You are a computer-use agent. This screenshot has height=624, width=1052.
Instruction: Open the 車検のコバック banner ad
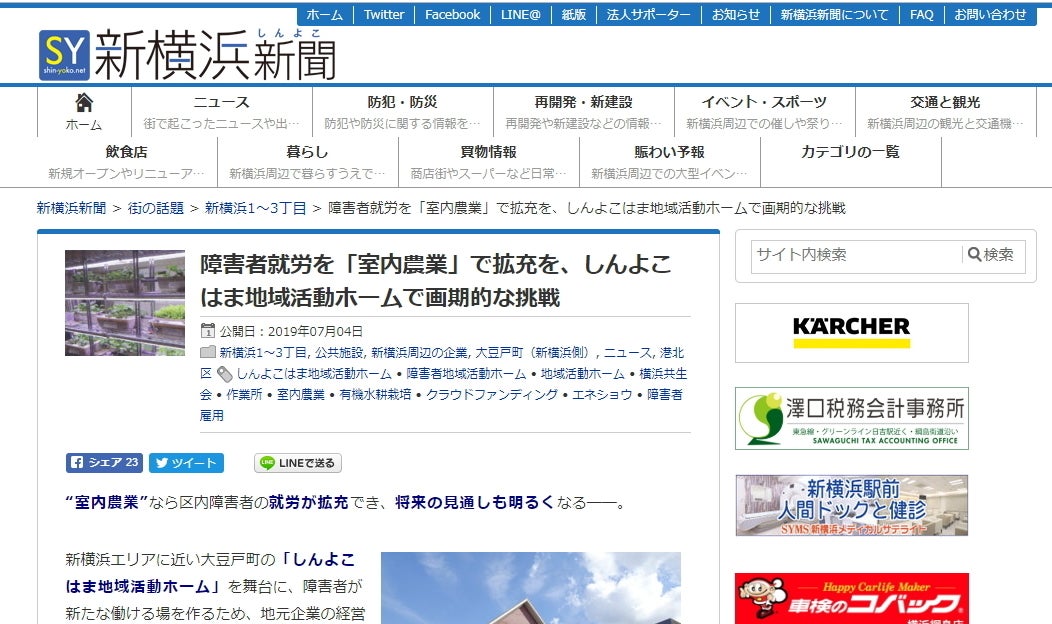point(851,600)
